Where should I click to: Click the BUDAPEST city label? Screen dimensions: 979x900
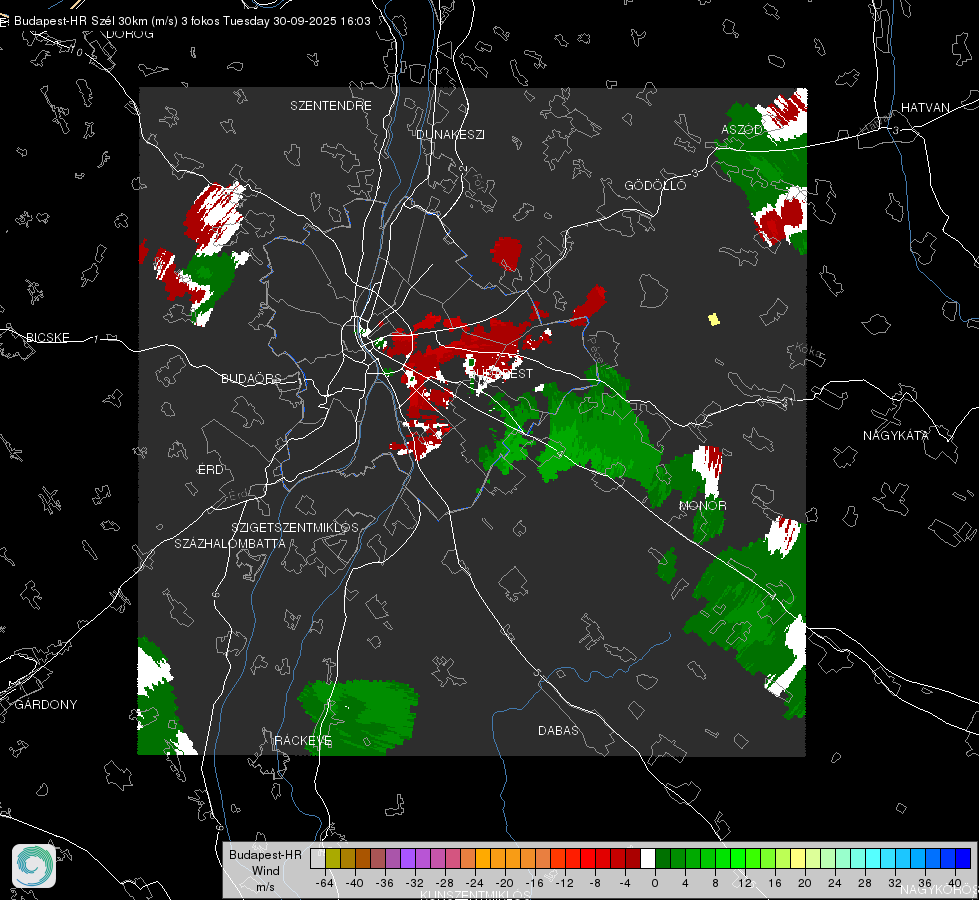click(501, 373)
